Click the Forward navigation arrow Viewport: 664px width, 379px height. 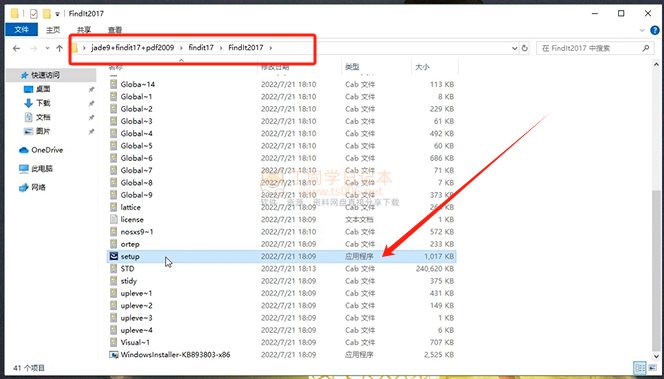(x=33, y=48)
